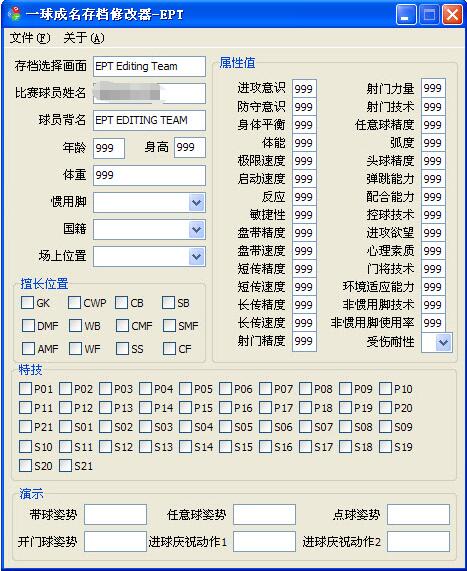The height and width of the screenshot is (571, 467).
Task: Check the CMF position checkbox
Action: (x=122, y=326)
